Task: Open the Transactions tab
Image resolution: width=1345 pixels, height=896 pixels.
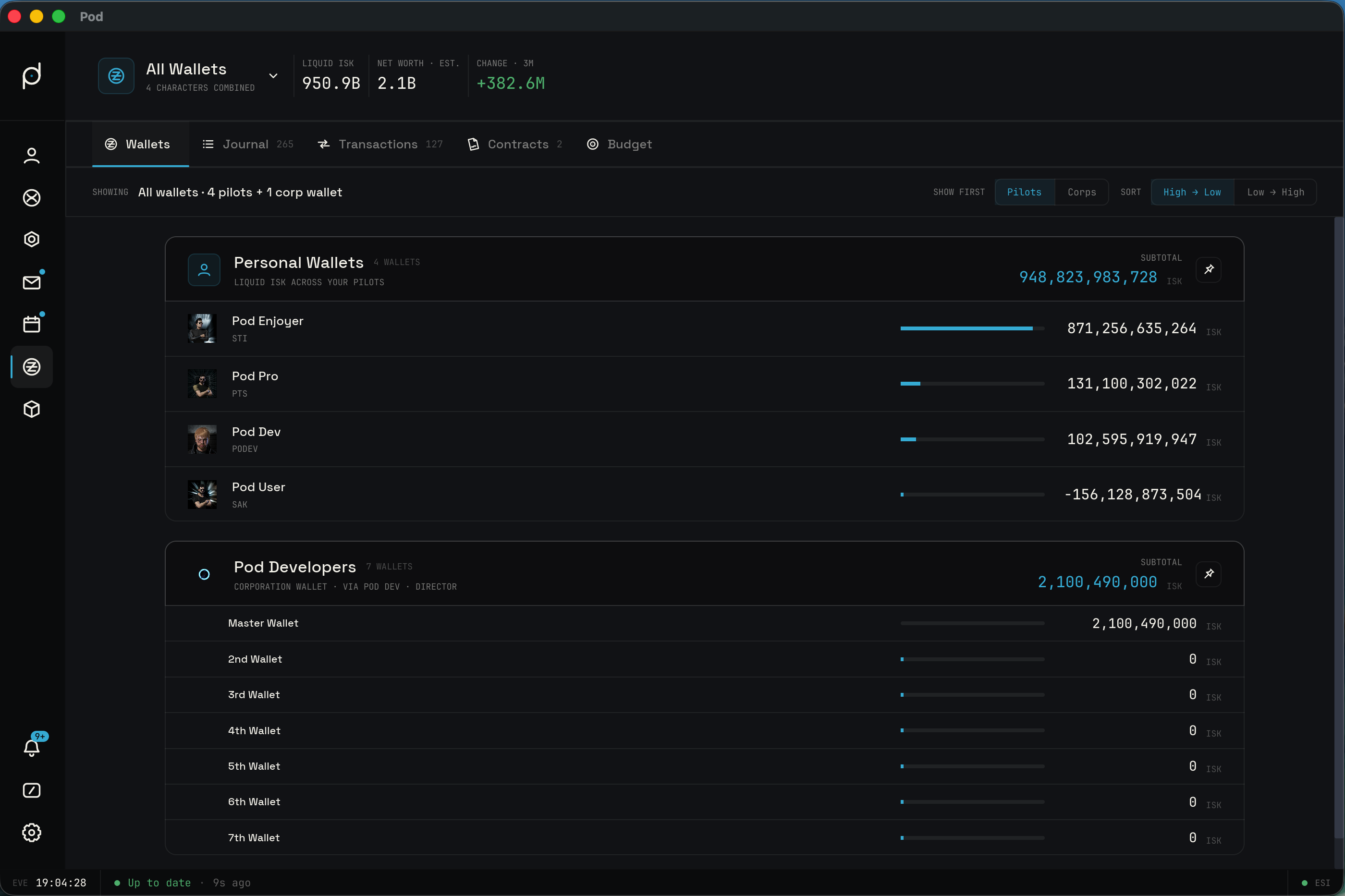Action: 380,144
